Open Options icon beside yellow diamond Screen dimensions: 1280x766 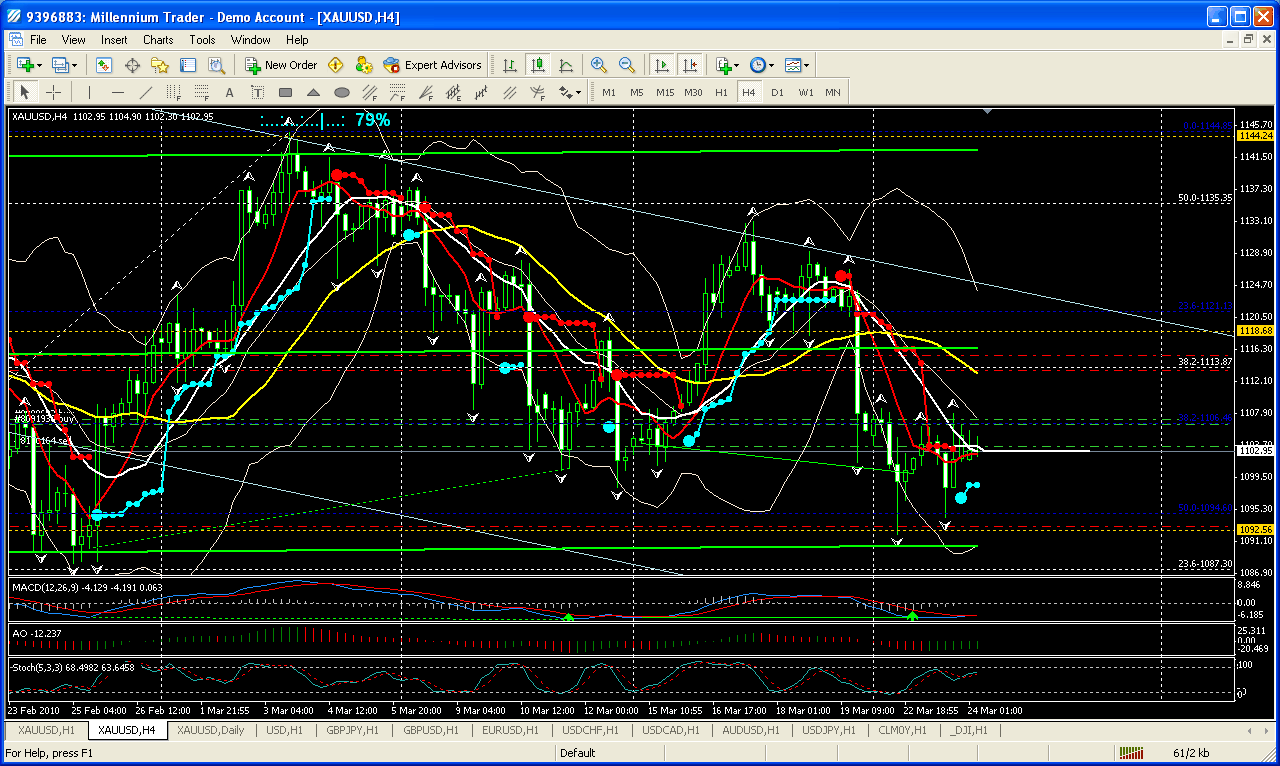(x=364, y=65)
